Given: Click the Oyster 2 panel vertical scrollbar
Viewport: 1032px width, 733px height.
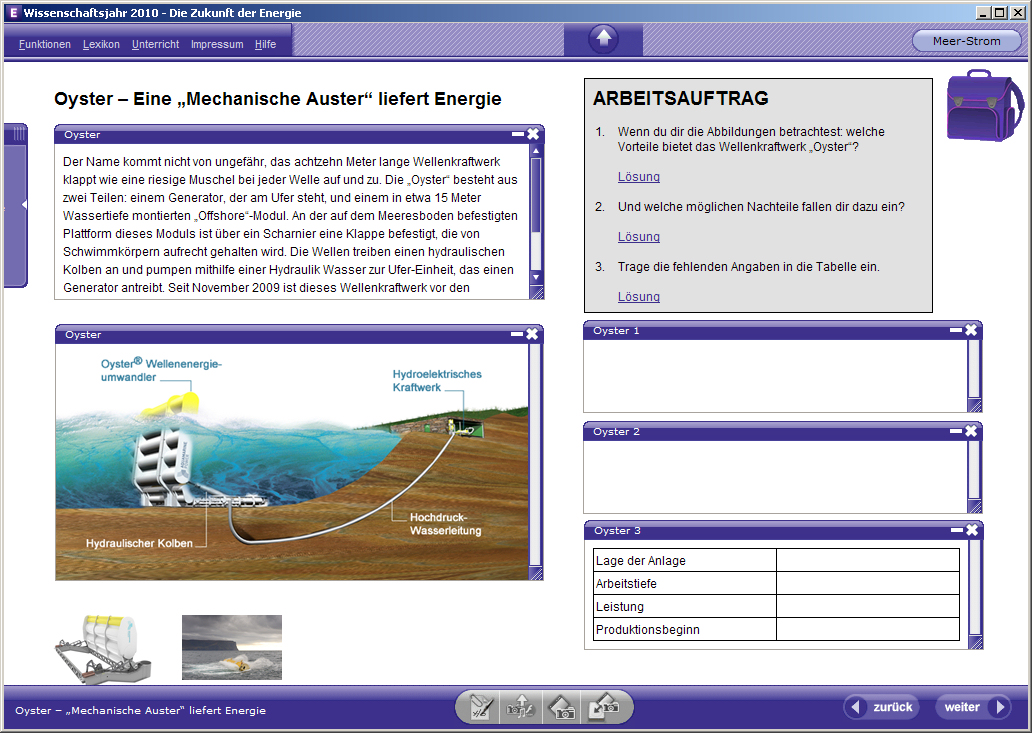Looking at the screenshot, I should tap(974, 470).
